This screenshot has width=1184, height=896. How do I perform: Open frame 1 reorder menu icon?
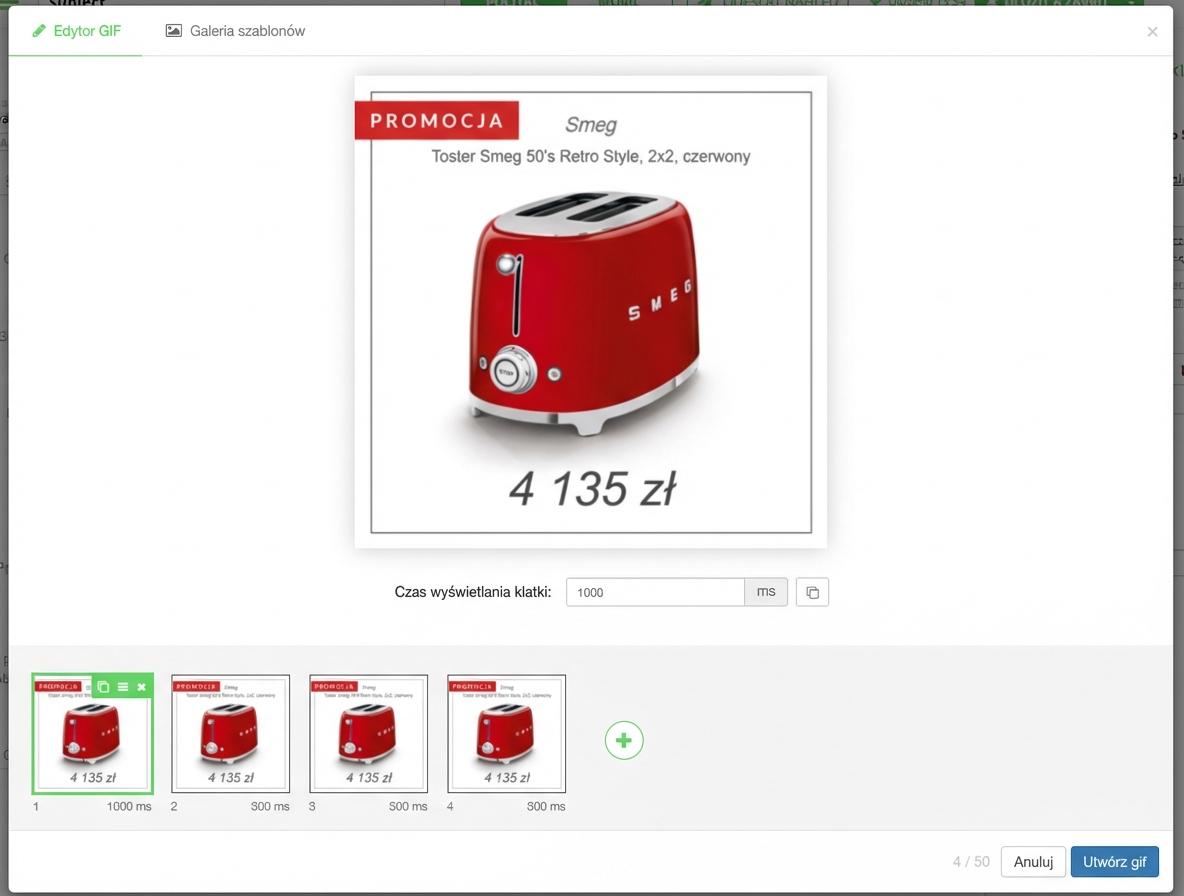point(122,687)
